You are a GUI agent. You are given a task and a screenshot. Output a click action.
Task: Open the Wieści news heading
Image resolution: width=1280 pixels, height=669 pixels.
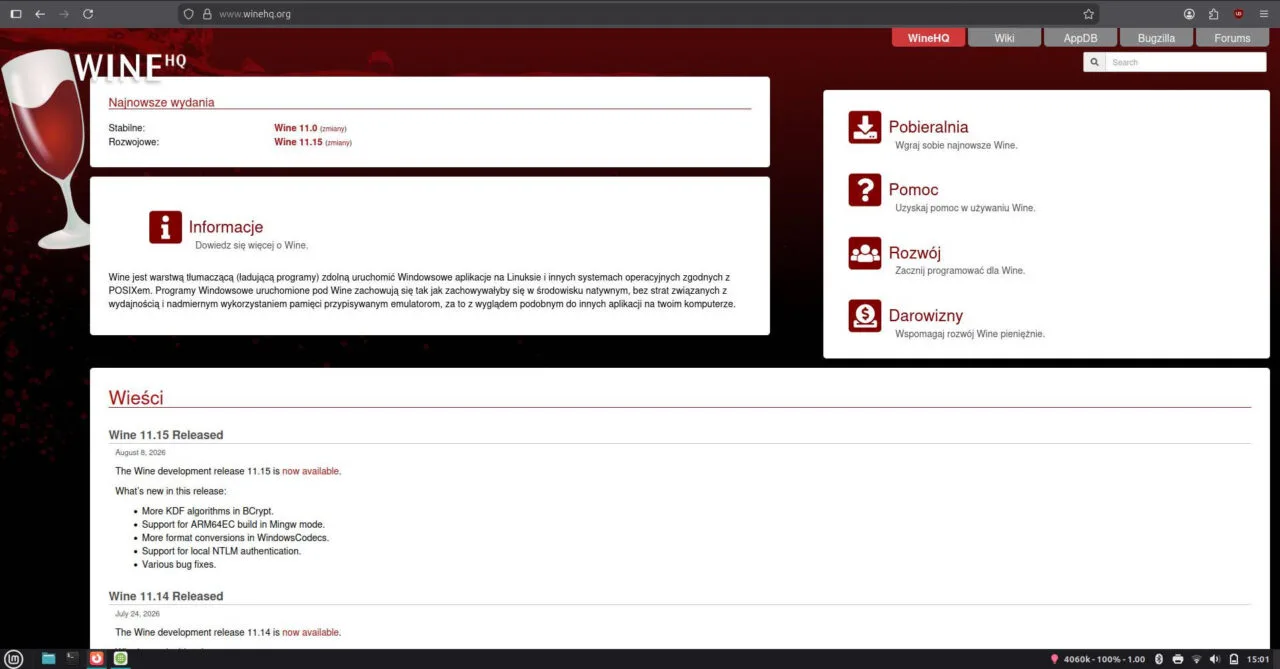(136, 398)
